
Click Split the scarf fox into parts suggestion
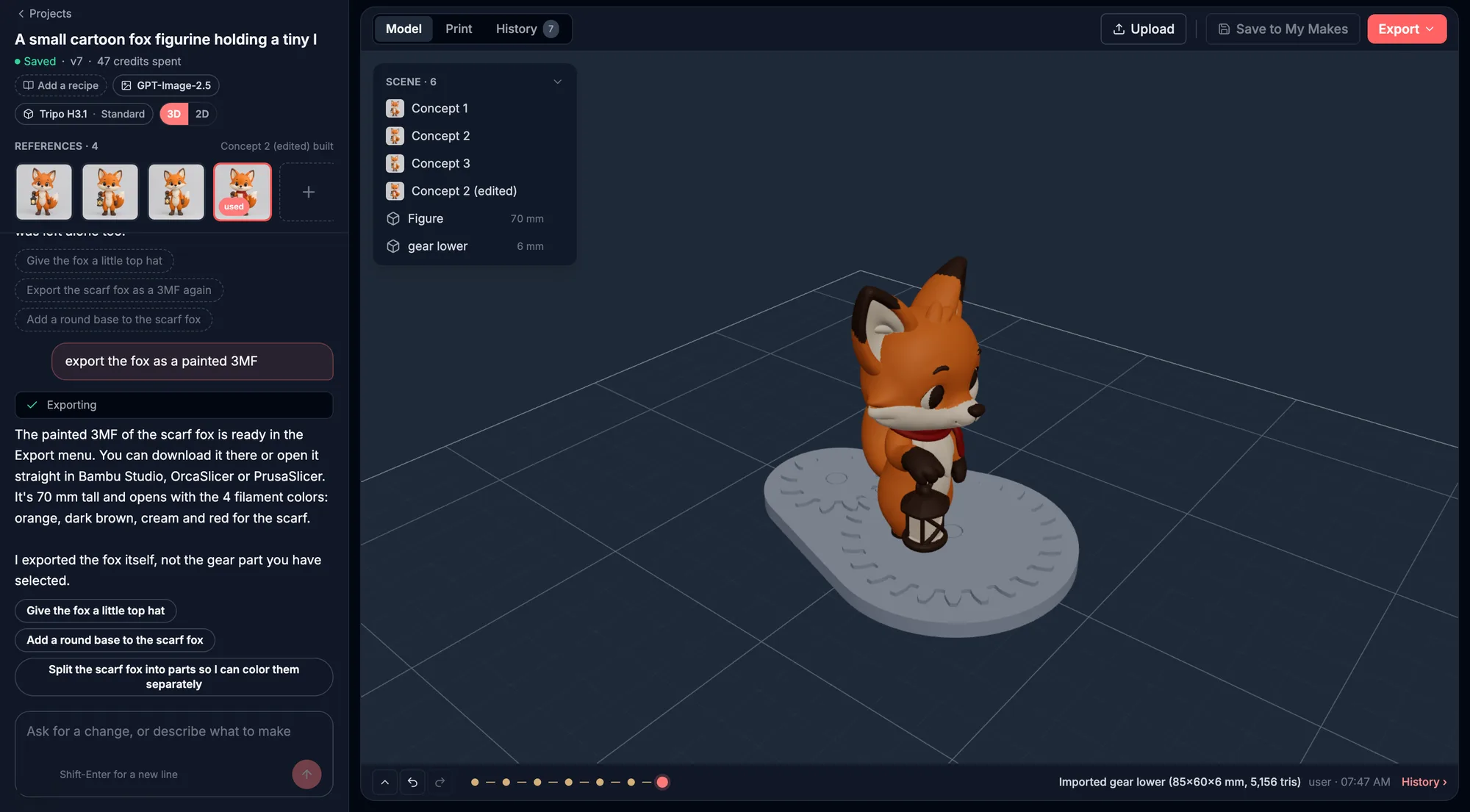pos(173,677)
